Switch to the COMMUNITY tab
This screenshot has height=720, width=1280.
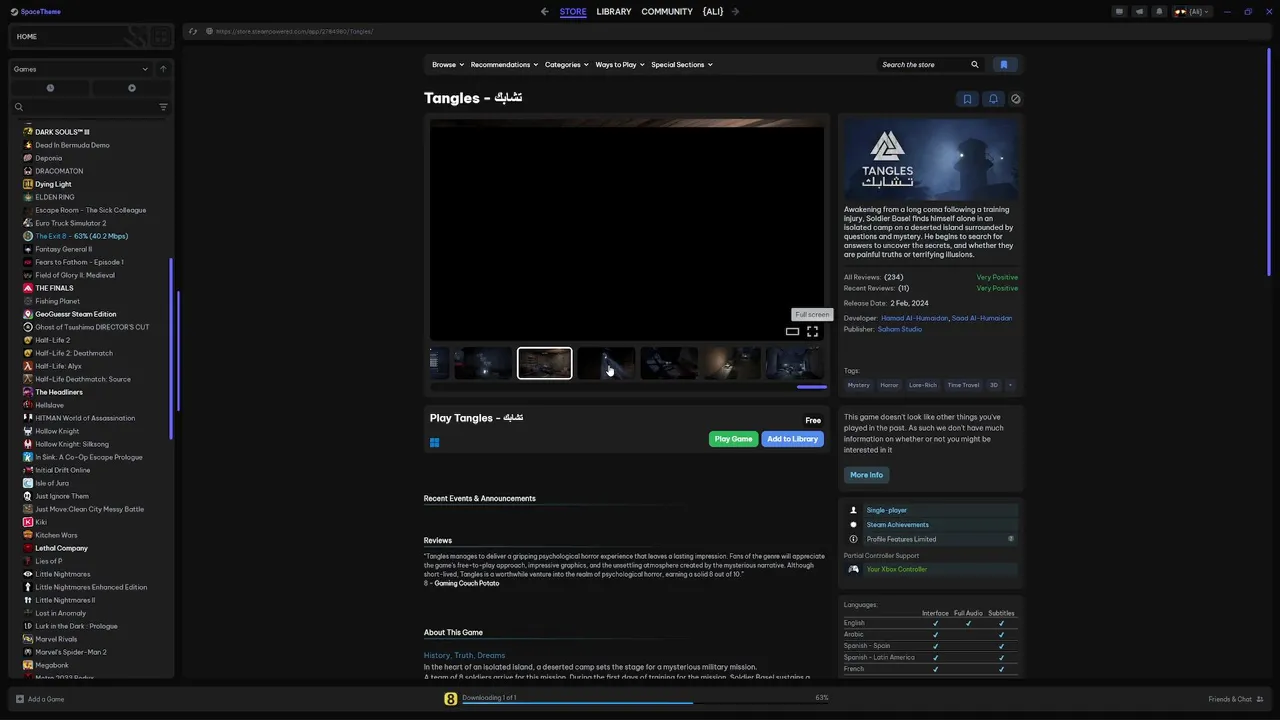pyautogui.click(x=667, y=12)
